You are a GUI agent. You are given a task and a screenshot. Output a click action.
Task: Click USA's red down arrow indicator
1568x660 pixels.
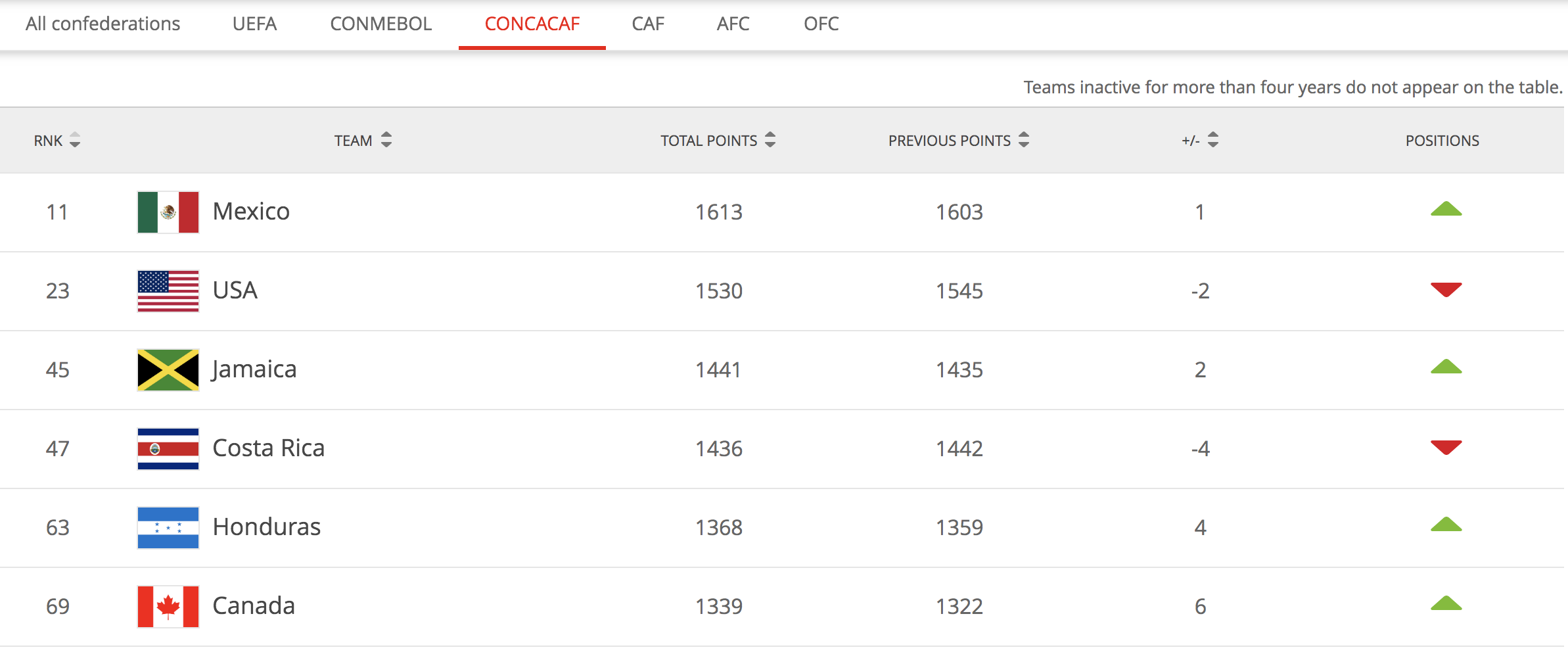(x=1446, y=289)
